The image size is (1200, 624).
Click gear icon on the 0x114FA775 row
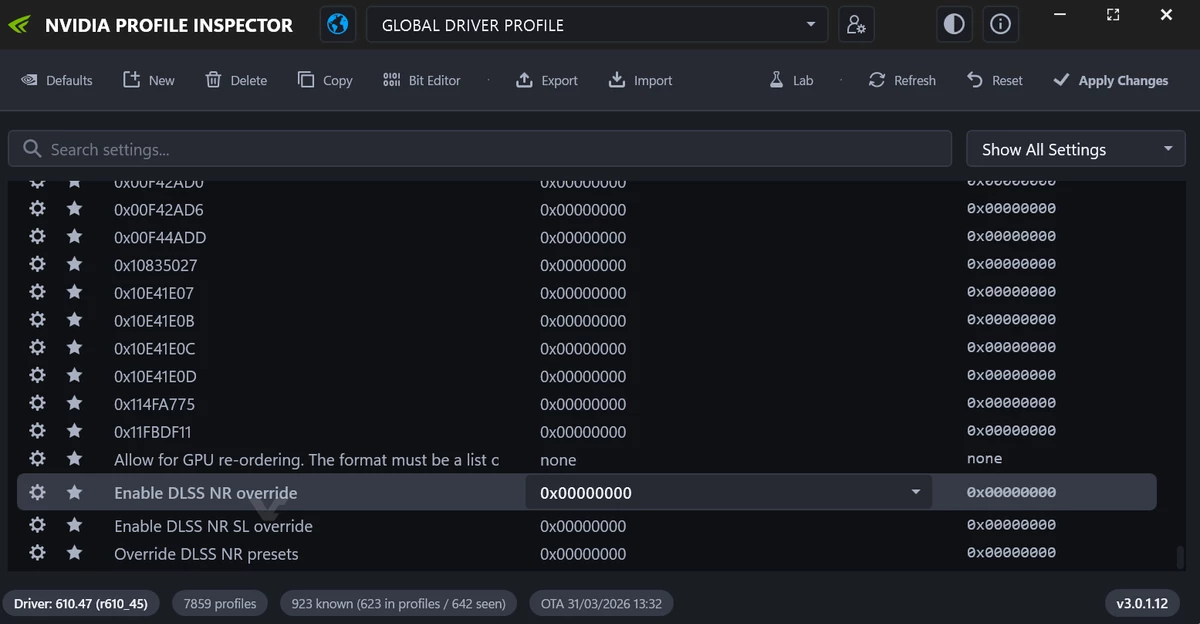[x=37, y=404]
